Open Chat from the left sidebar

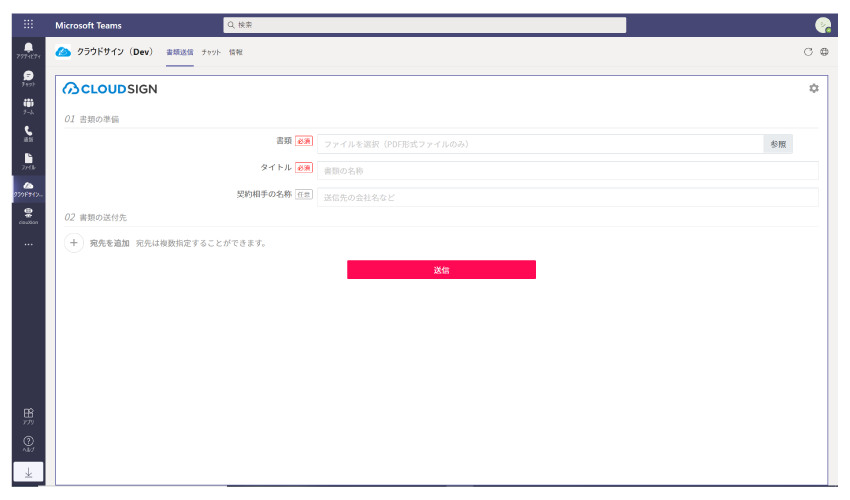click(x=28, y=79)
